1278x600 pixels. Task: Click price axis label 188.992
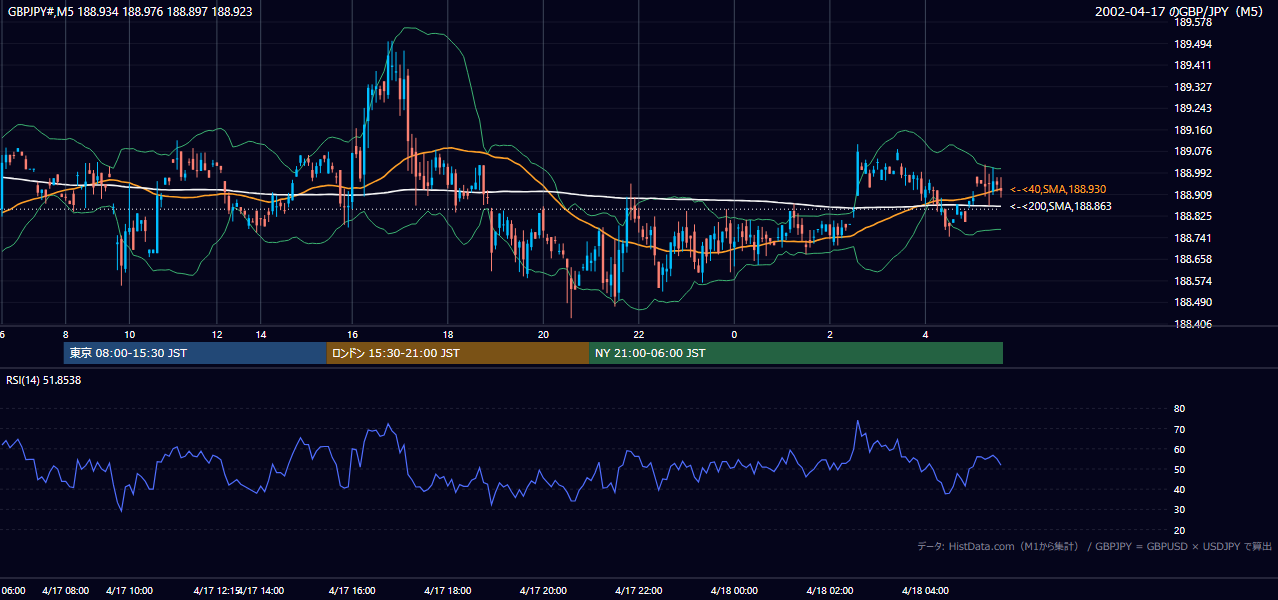tap(1193, 173)
